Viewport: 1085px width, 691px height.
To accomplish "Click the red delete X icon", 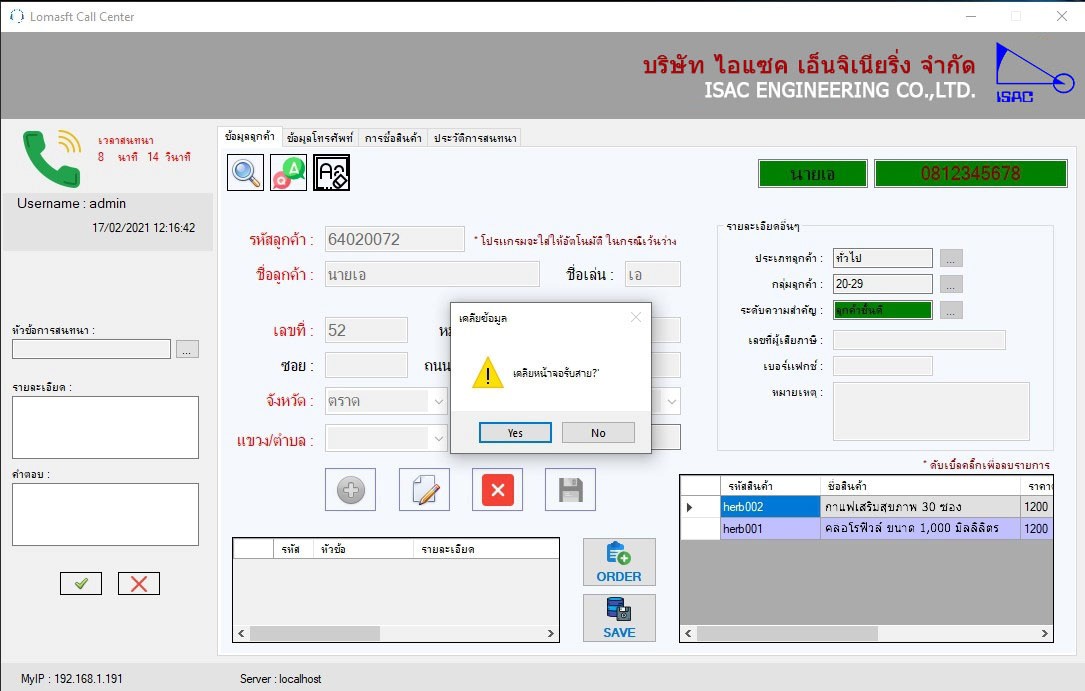I will [497, 490].
